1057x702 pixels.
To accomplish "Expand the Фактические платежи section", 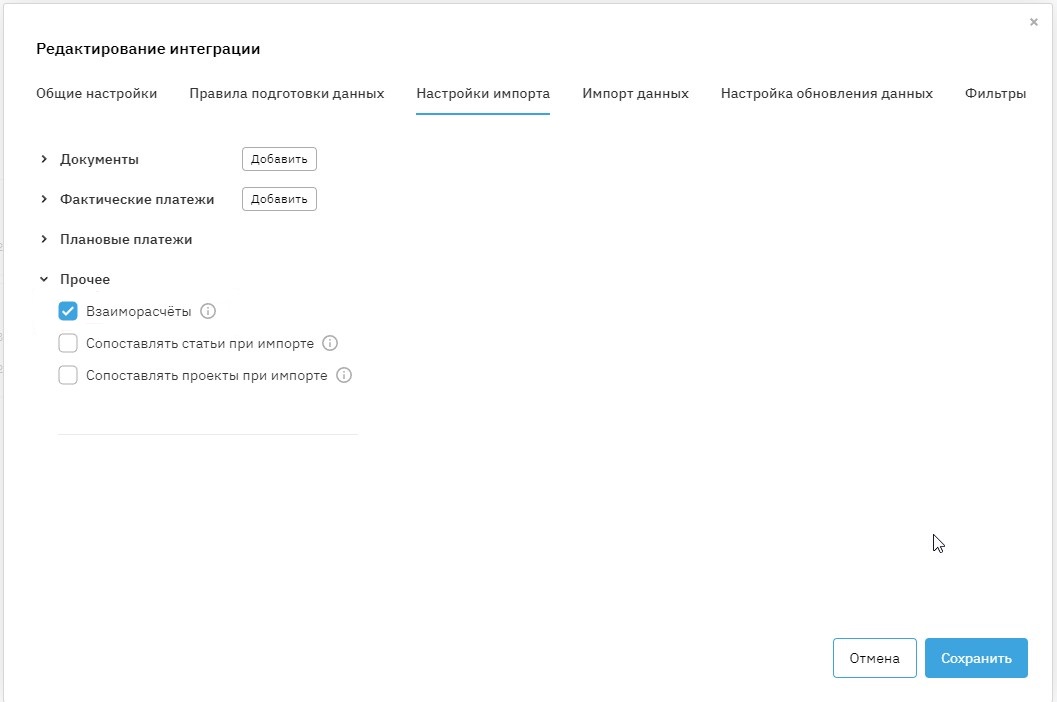I will point(44,199).
